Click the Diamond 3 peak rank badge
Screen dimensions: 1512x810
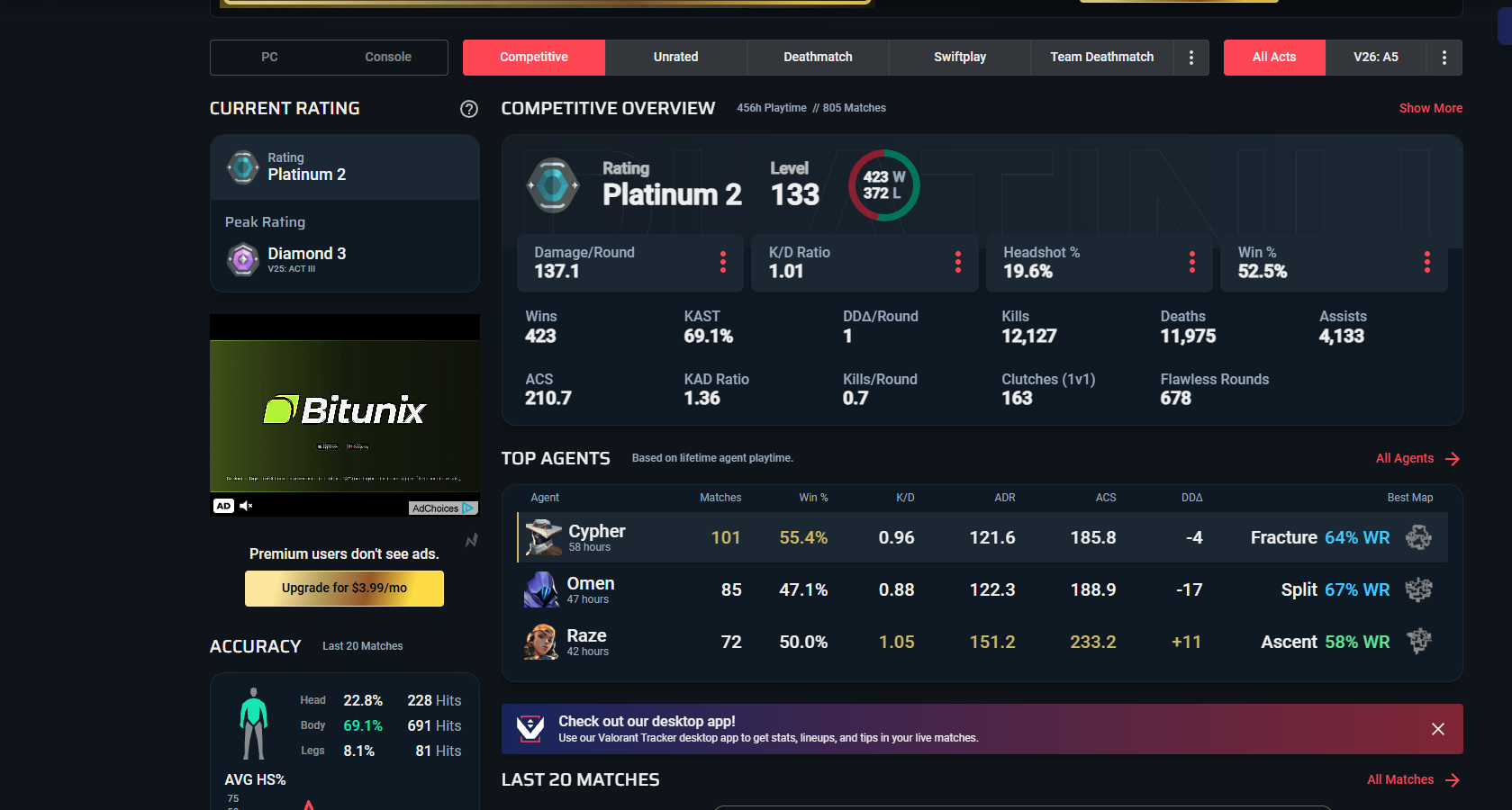(243, 260)
